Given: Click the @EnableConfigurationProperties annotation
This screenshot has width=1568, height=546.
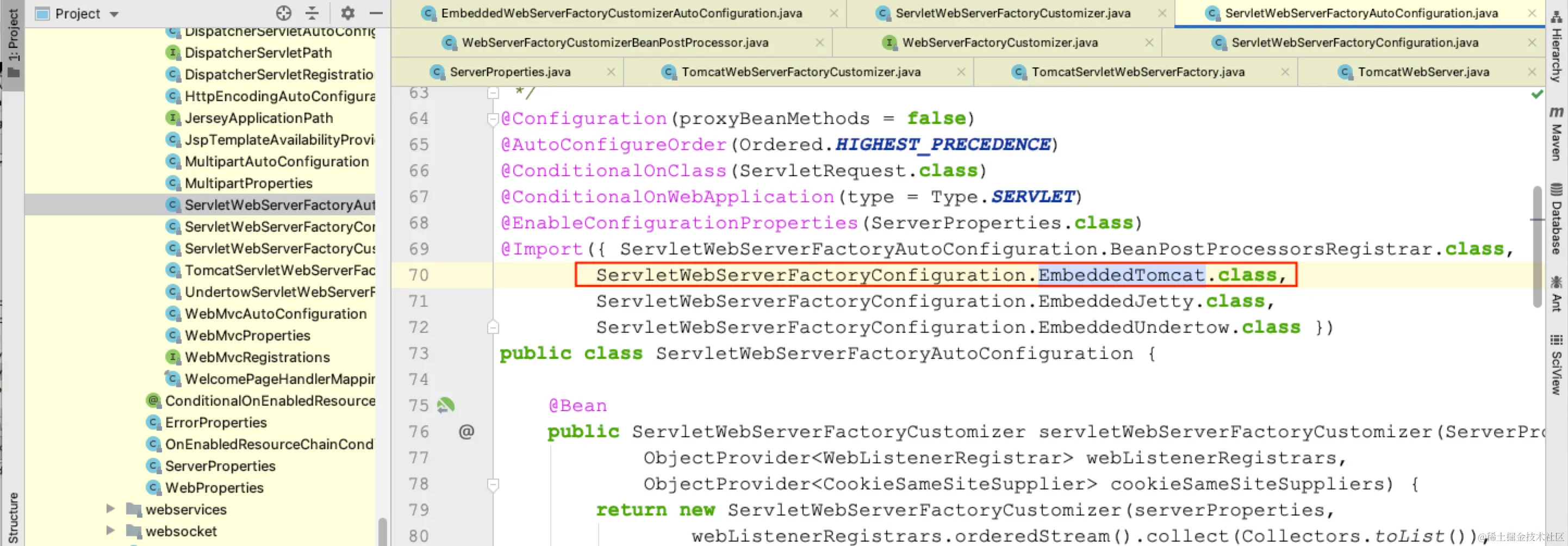Looking at the screenshot, I should click(679, 224).
